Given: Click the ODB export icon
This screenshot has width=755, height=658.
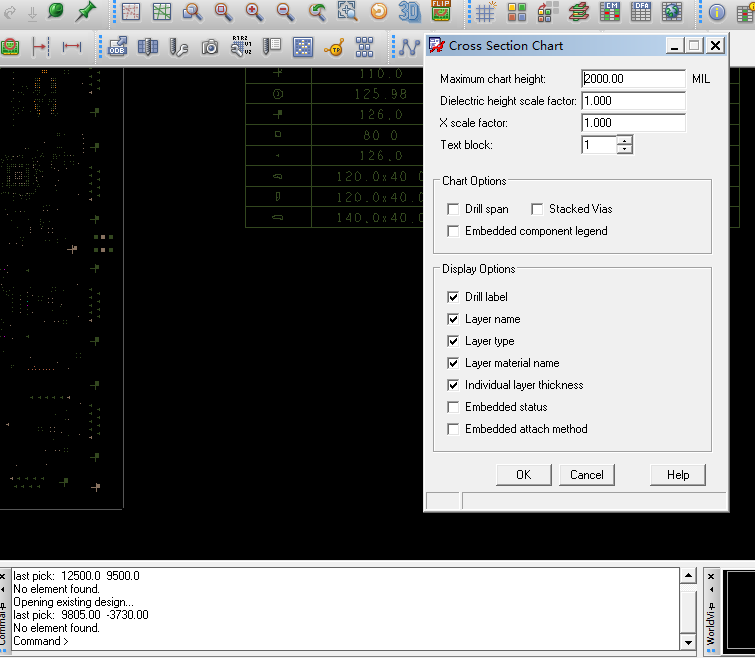Looking at the screenshot, I should [117, 47].
